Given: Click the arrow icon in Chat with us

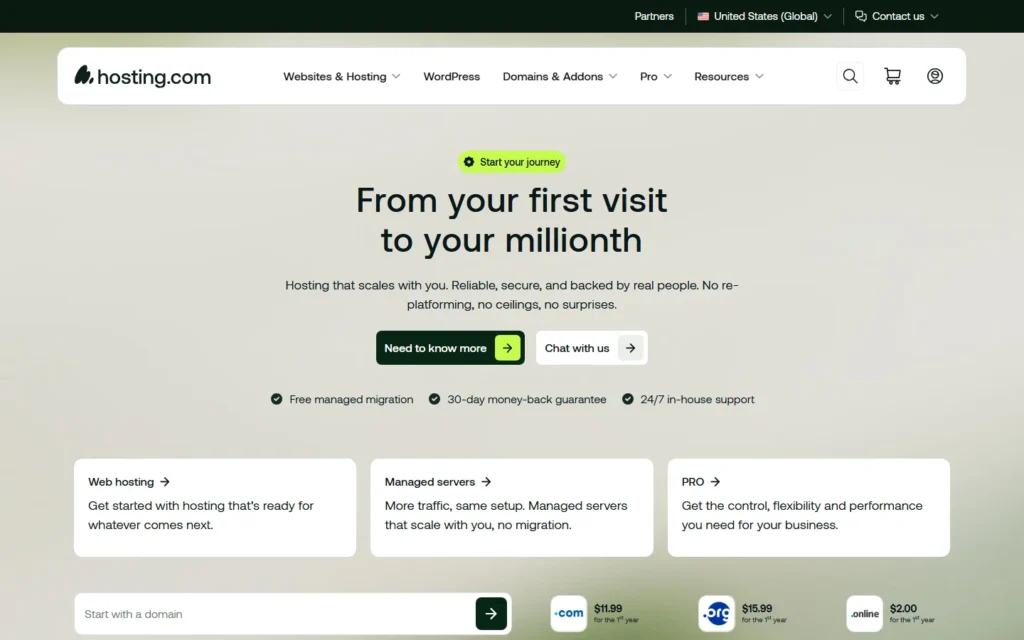Looking at the screenshot, I should [x=630, y=348].
